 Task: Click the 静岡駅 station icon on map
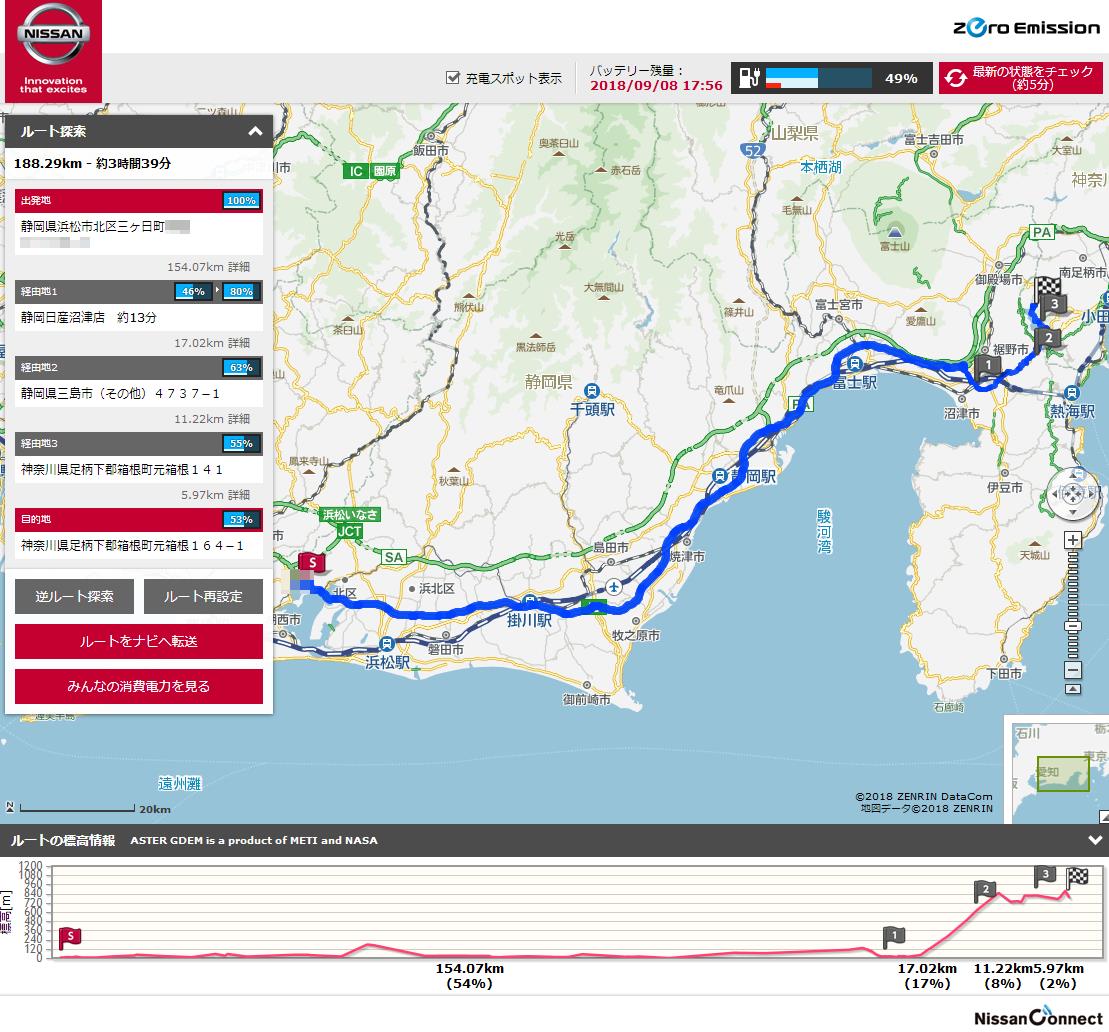coord(719,476)
